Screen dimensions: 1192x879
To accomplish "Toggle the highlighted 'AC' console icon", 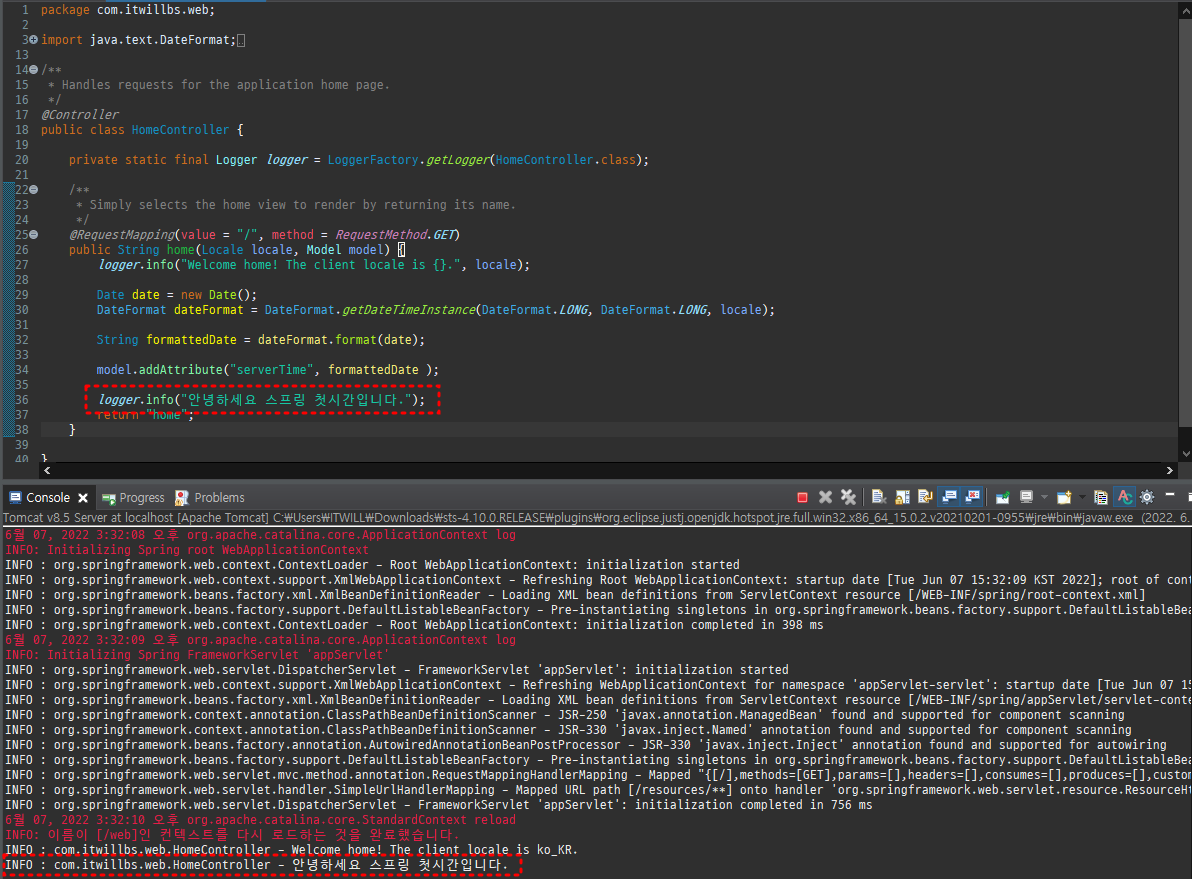I will pyautogui.click(x=1124, y=497).
